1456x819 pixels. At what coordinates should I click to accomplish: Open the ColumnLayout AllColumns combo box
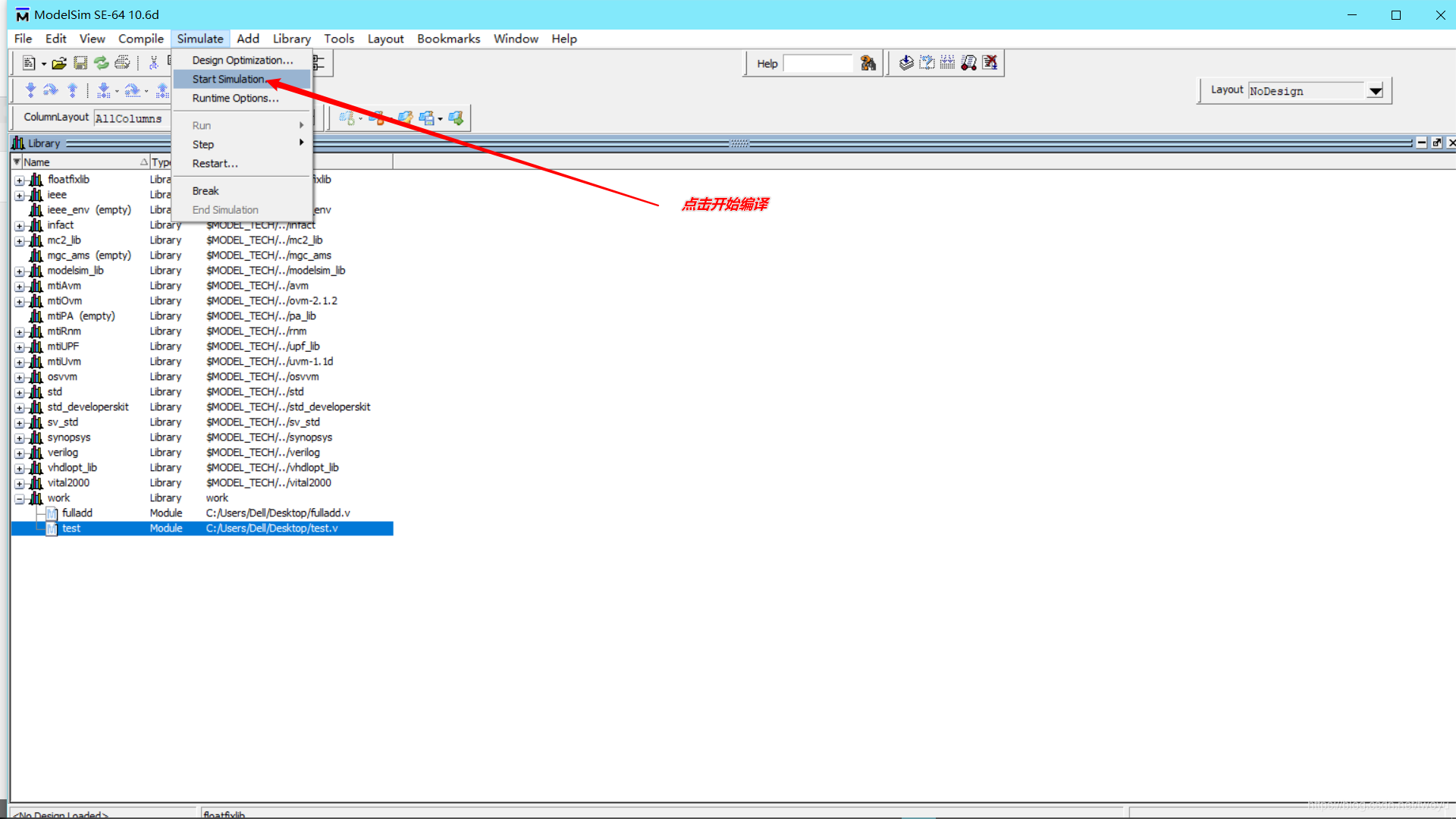point(133,118)
